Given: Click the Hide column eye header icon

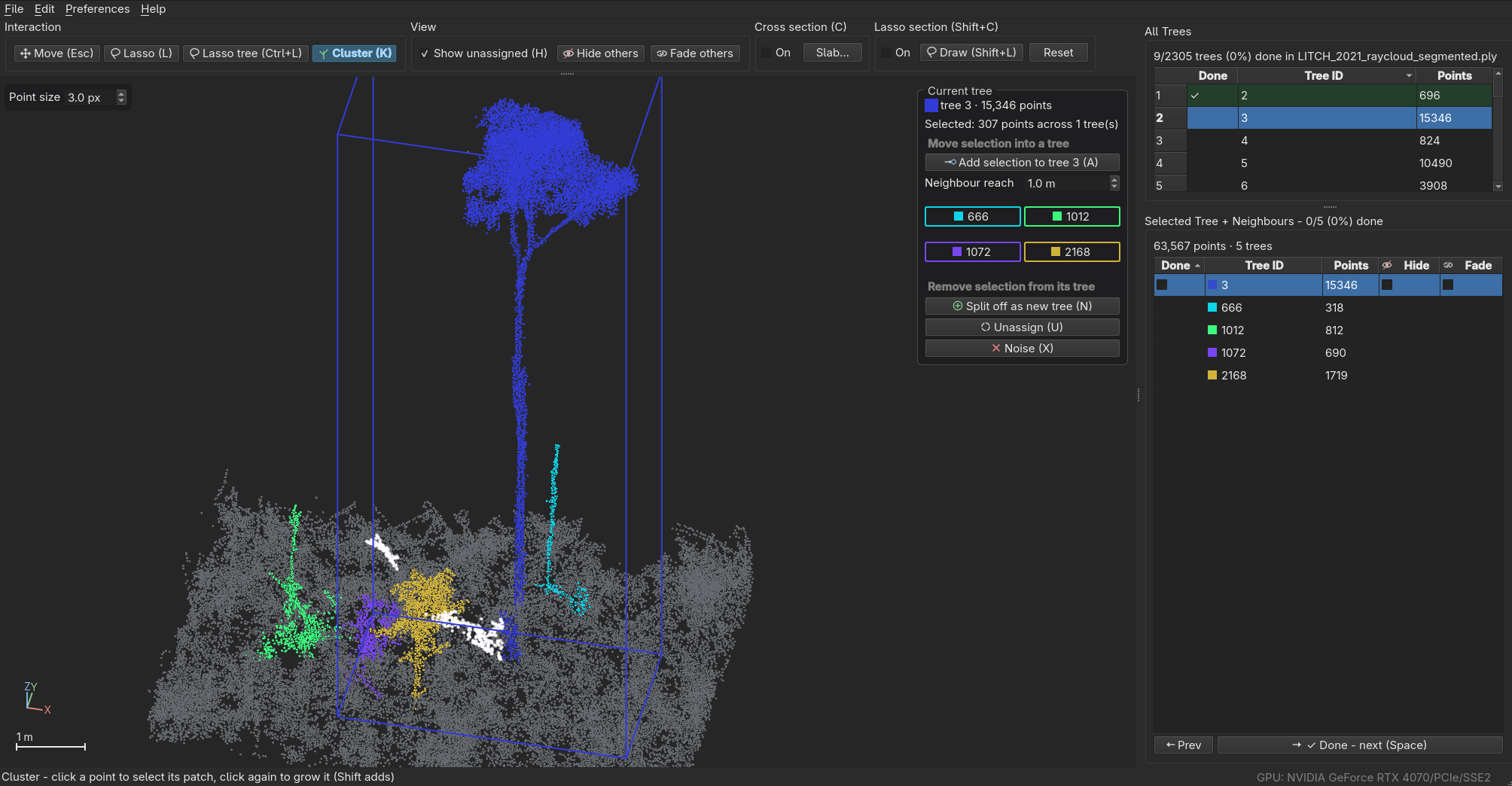Looking at the screenshot, I should pyautogui.click(x=1387, y=266).
